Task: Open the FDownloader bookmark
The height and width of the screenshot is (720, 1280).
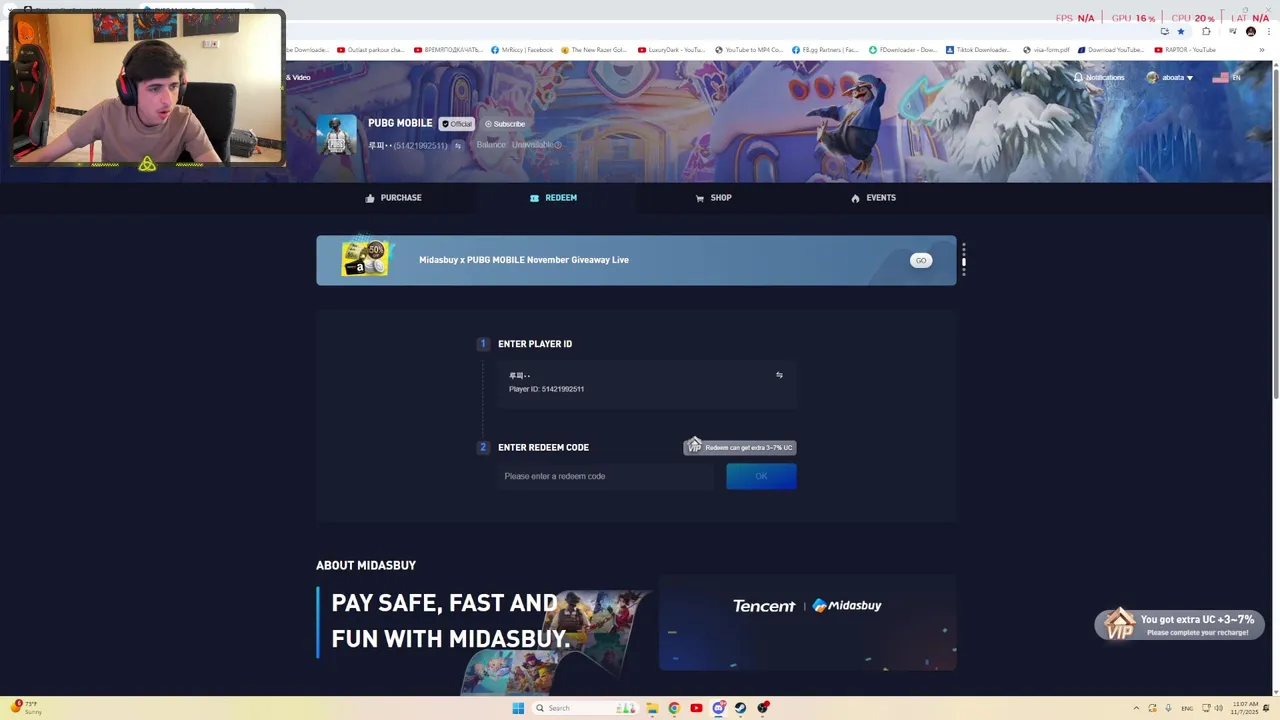Action: (x=903, y=50)
